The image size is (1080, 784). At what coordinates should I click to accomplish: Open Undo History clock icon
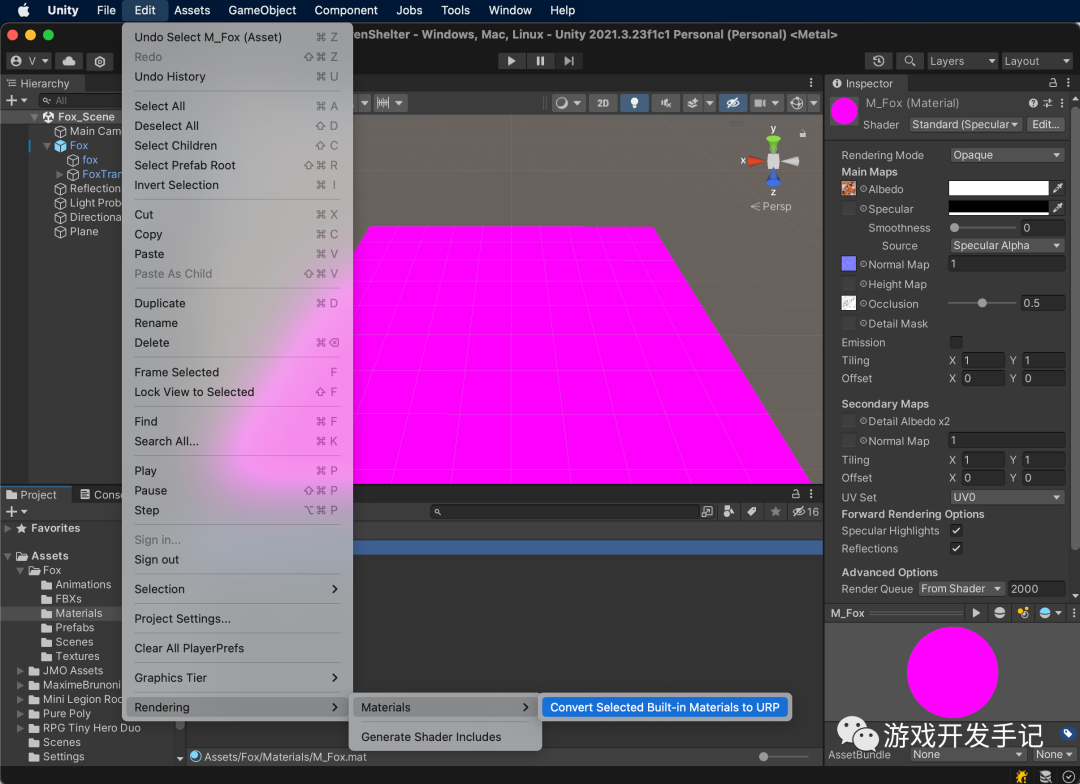point(878,61)
